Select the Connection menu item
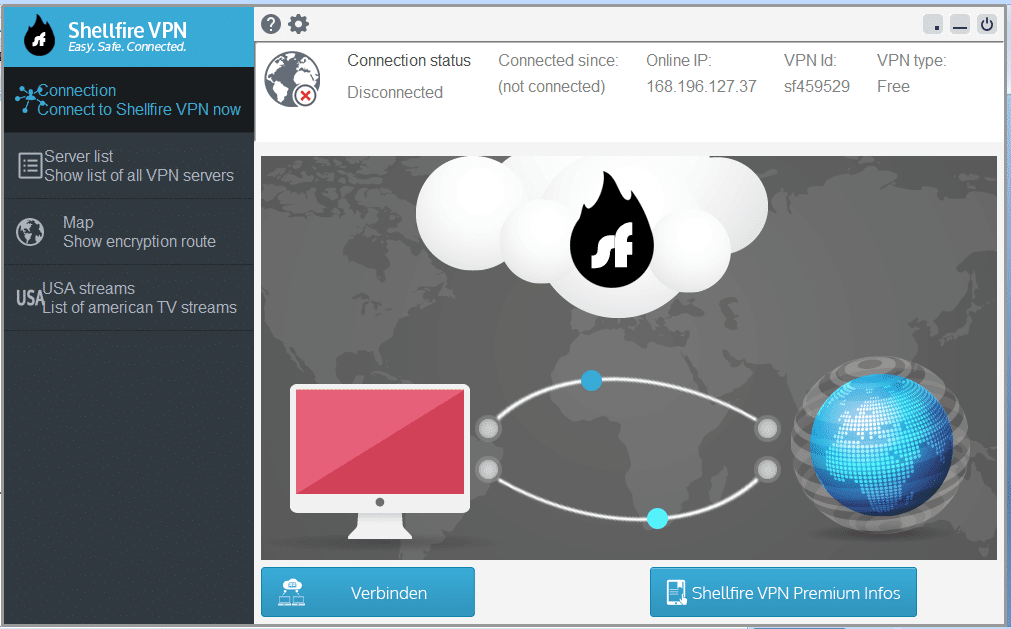Image resolution: width=1011 pixels, height=629 pixels. (x=129, y=100)
